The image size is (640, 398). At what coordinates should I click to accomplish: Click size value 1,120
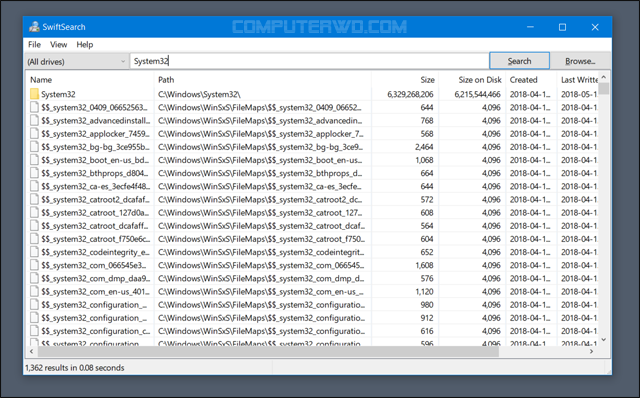tap(424, 291)
